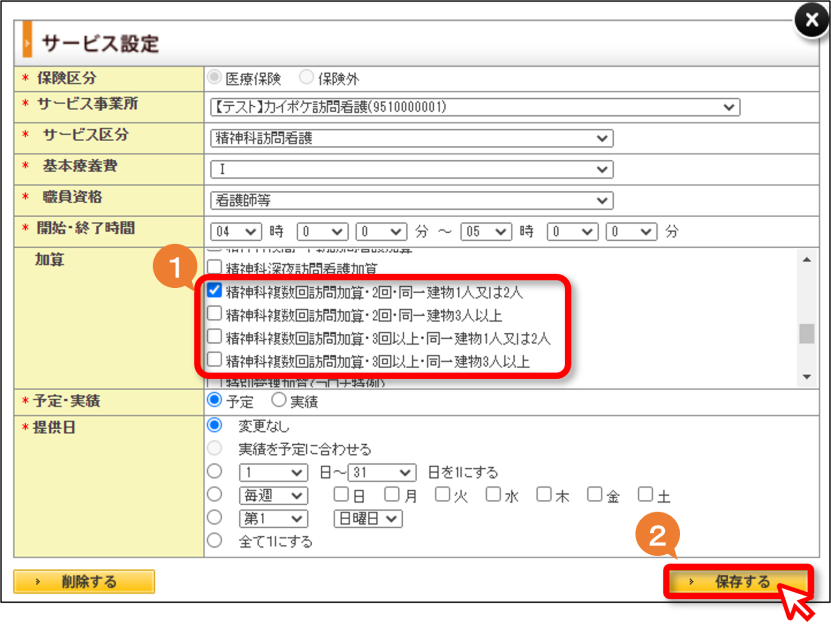The width and height of the screenshot is (831, 631).
Task: Click the 加算 list scrollbar thumb
Action: (807, 334)
